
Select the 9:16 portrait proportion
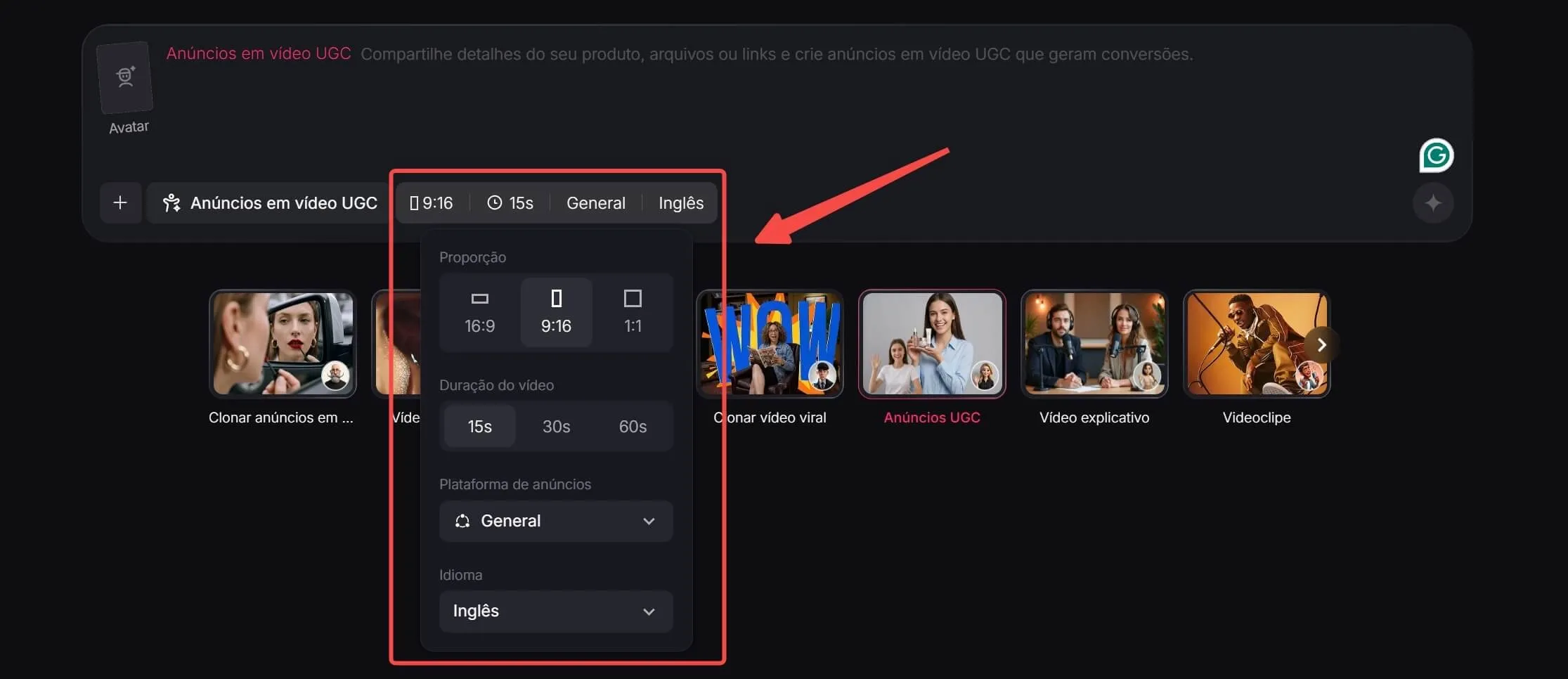tap(556, 312)
